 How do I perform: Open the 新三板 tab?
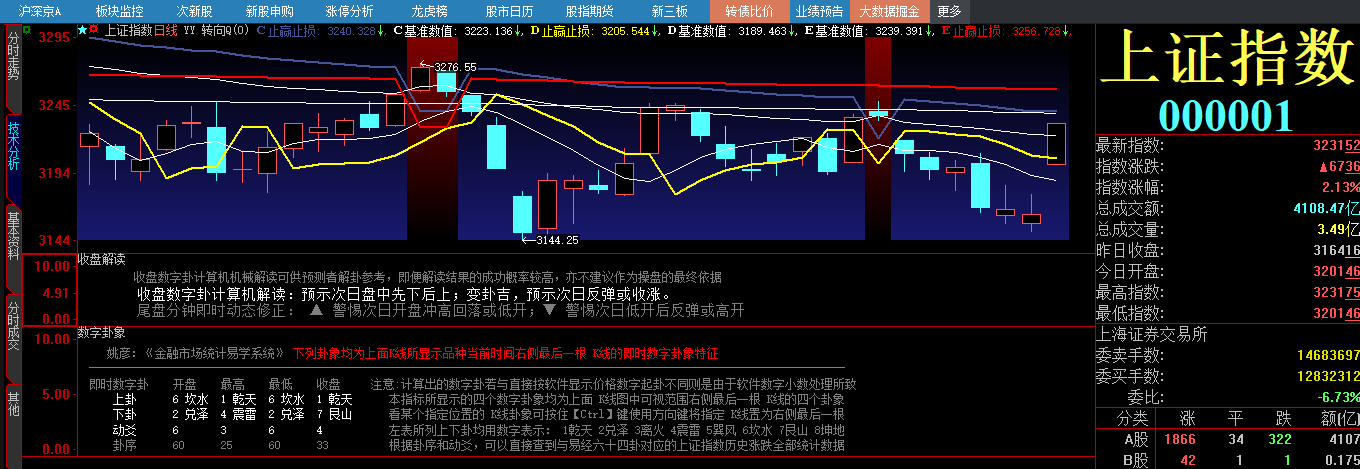point(669,11)
